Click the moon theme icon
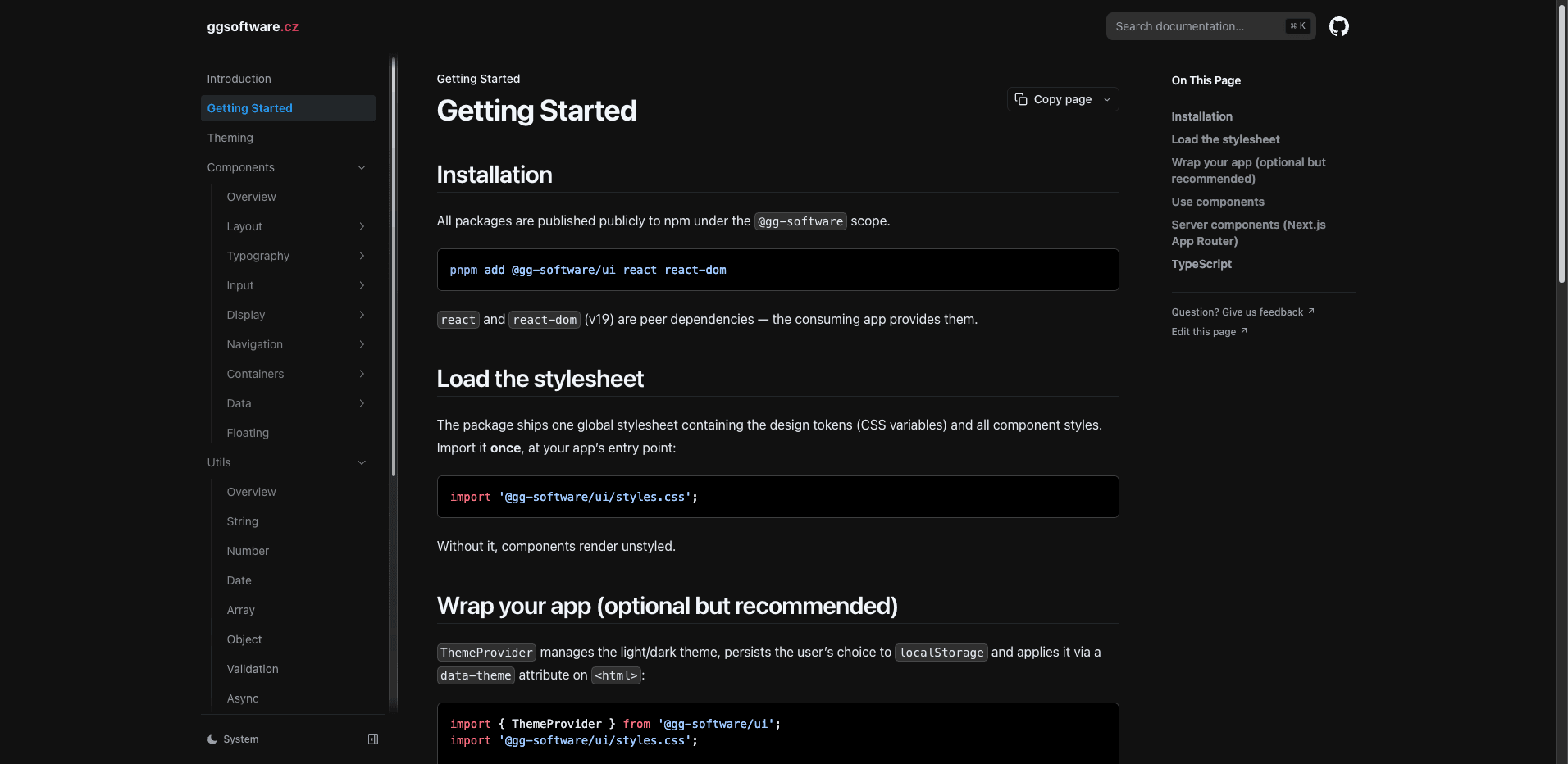1568x764 pixels. [212, 739]
